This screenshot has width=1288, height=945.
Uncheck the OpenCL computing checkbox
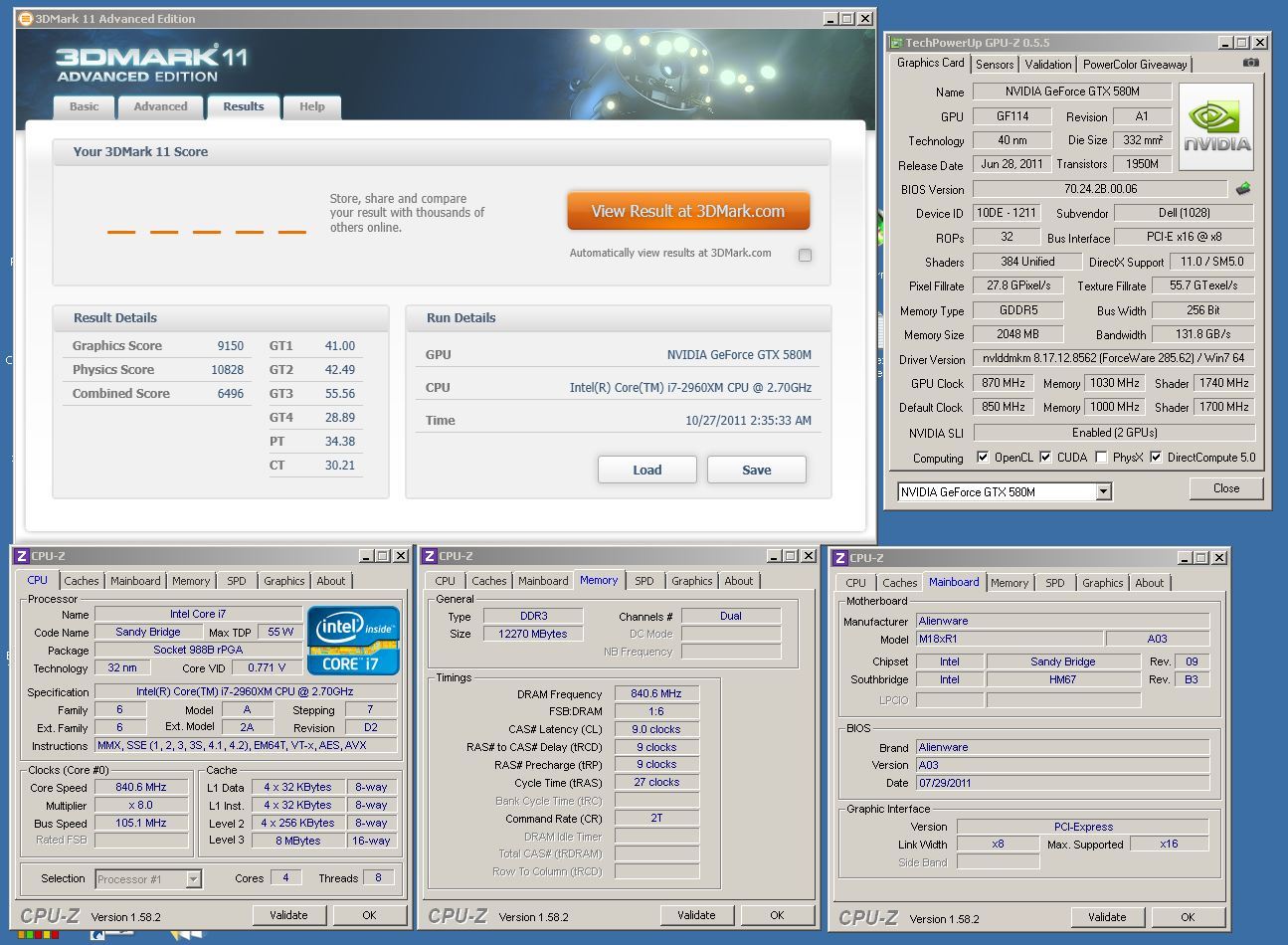(983, 458)
